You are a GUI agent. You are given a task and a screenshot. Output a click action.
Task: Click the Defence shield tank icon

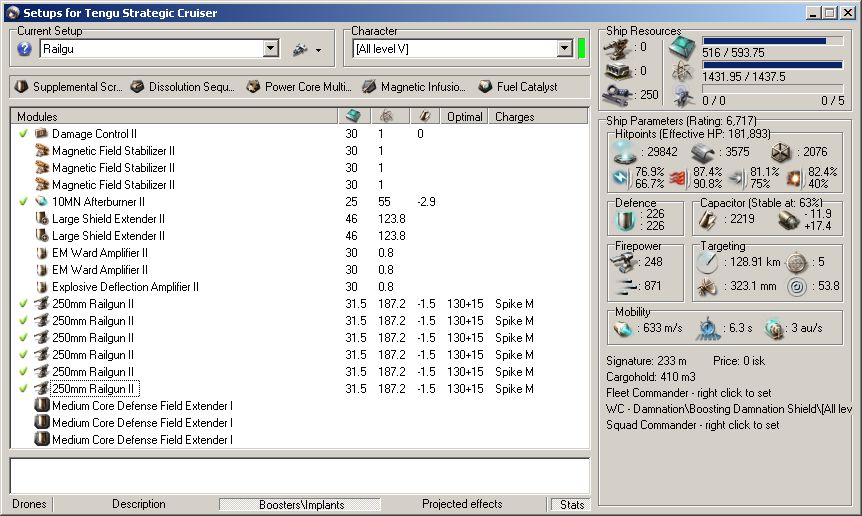click(x=625, y=220)
